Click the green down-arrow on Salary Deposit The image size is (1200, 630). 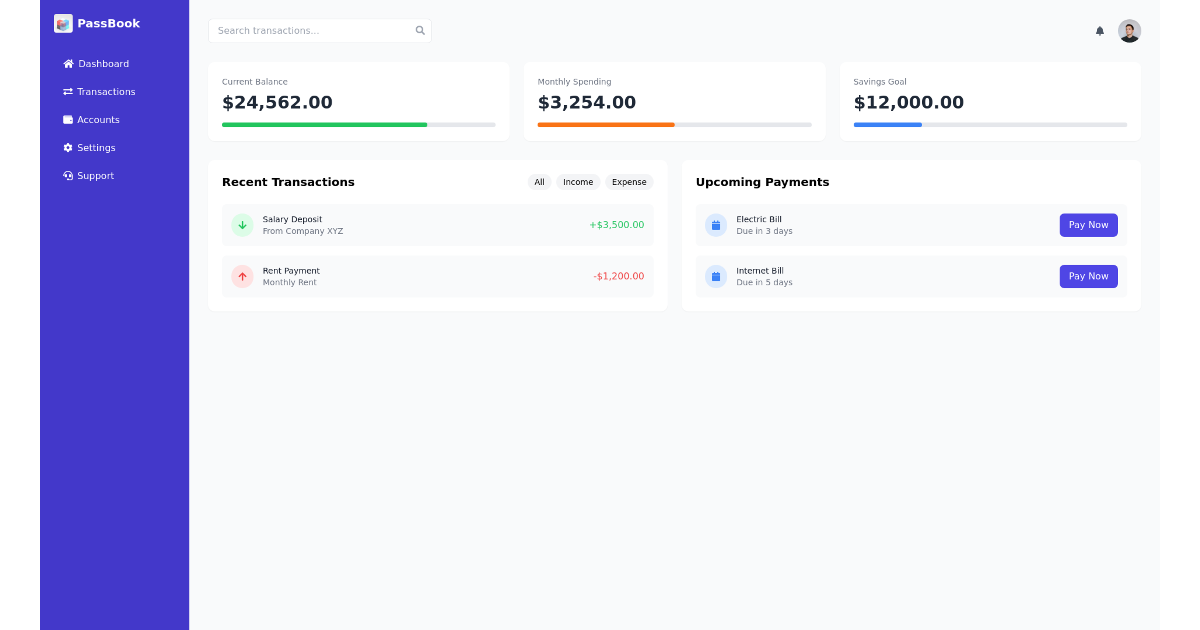coord(242,225)
